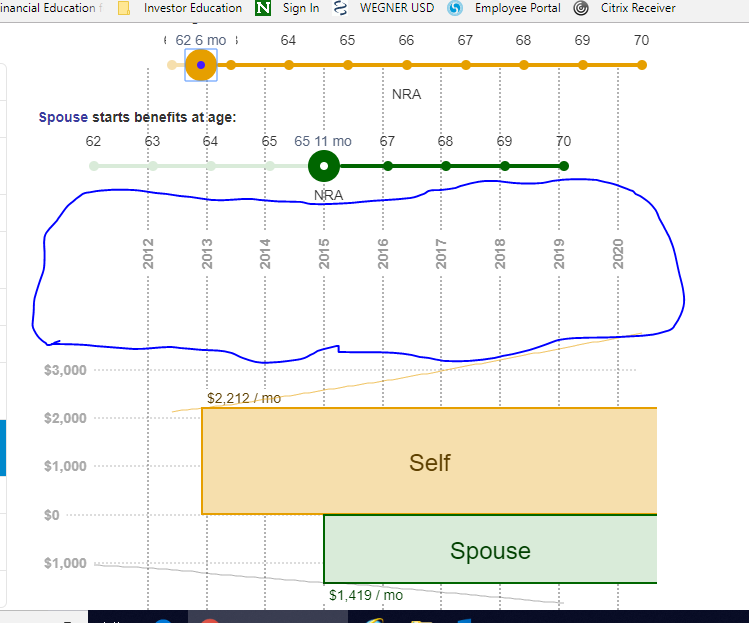Viewport: 749px width, 623px height.
Task: Click the Self benefit bar in chart
Action: point(429,461)
